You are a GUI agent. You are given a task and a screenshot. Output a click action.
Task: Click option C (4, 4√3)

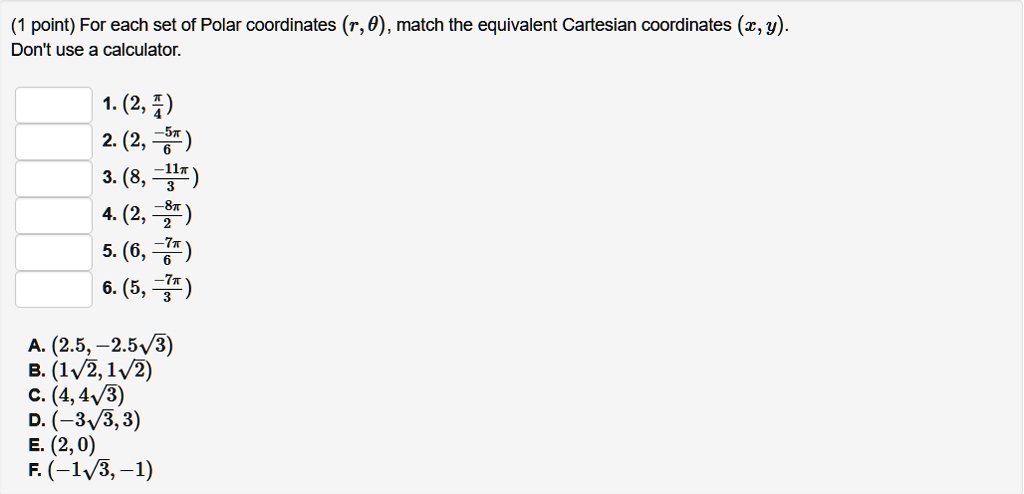(x=87, y=396)
